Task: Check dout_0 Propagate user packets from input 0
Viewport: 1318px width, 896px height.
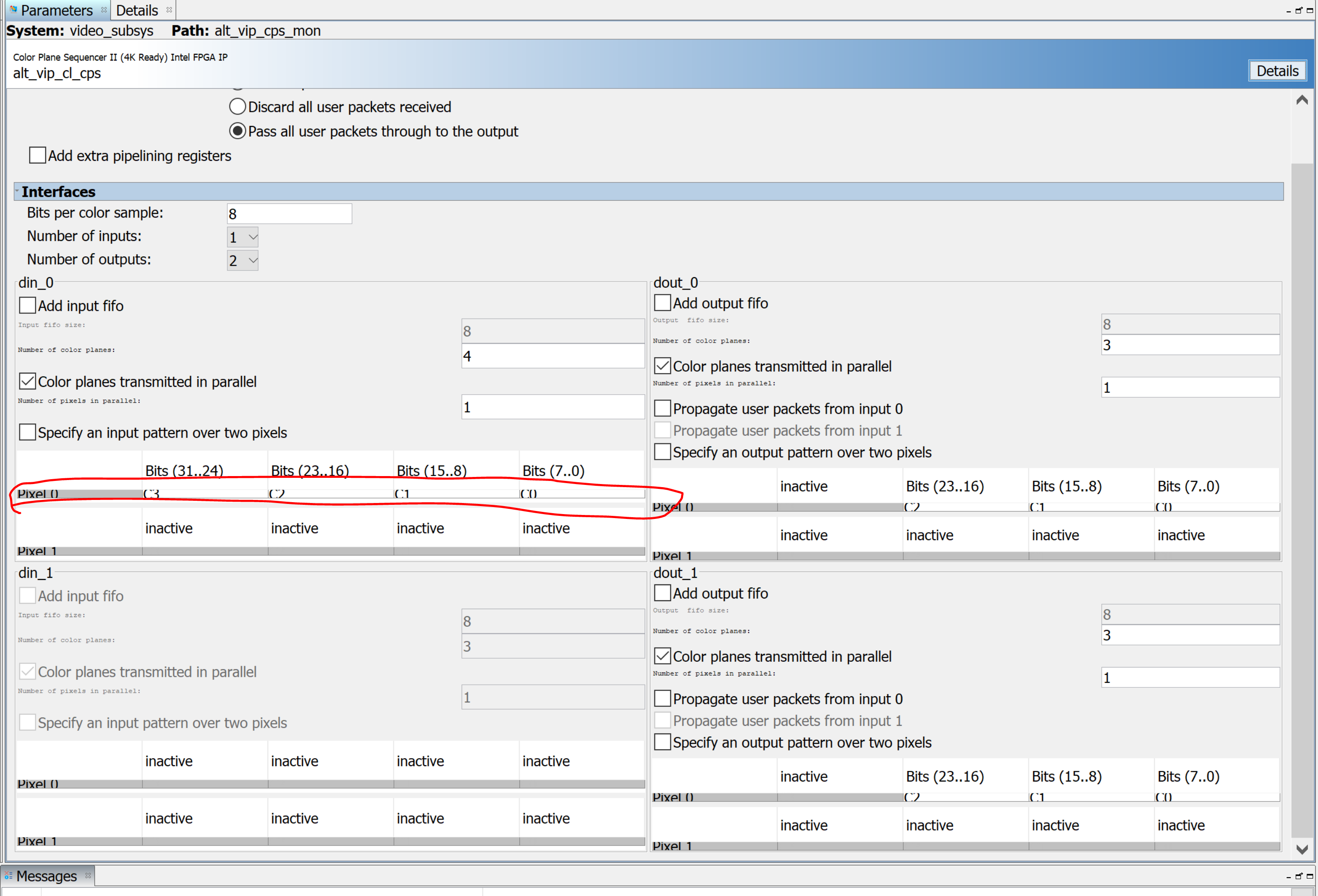Action: click(662, 408)
